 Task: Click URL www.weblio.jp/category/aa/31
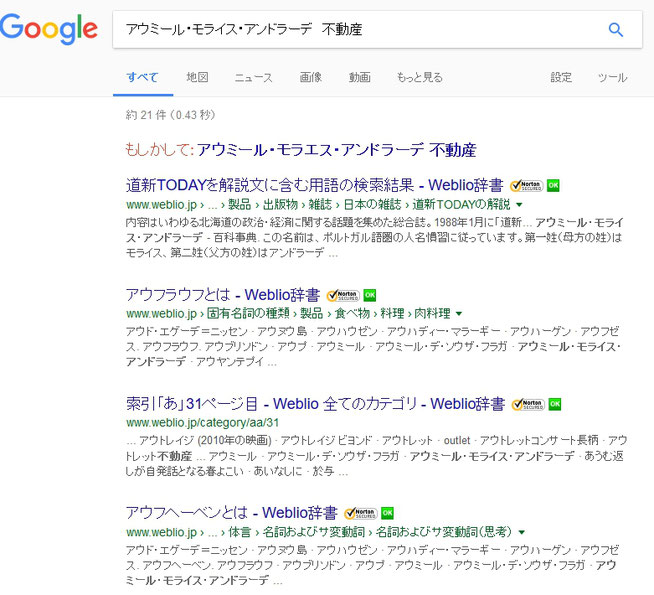[x=202, y=423]
